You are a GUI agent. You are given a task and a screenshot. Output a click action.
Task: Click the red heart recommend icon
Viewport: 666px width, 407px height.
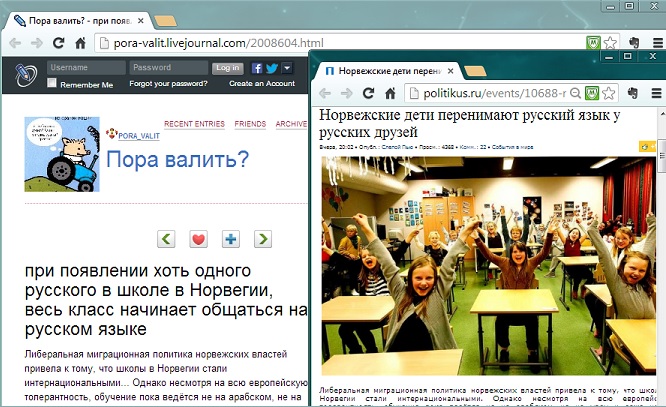click(198, 239)
